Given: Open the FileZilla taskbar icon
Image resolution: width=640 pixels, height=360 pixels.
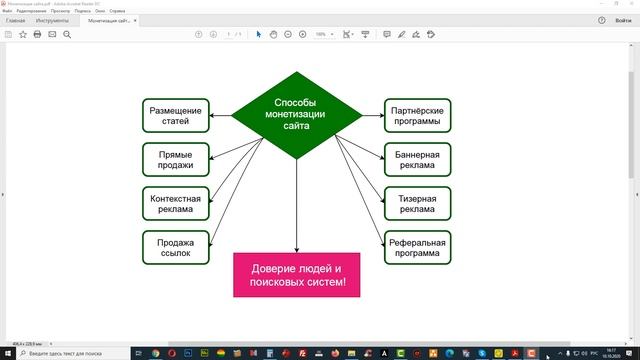Looking at the screenshot, I should (x=302, y=353).
